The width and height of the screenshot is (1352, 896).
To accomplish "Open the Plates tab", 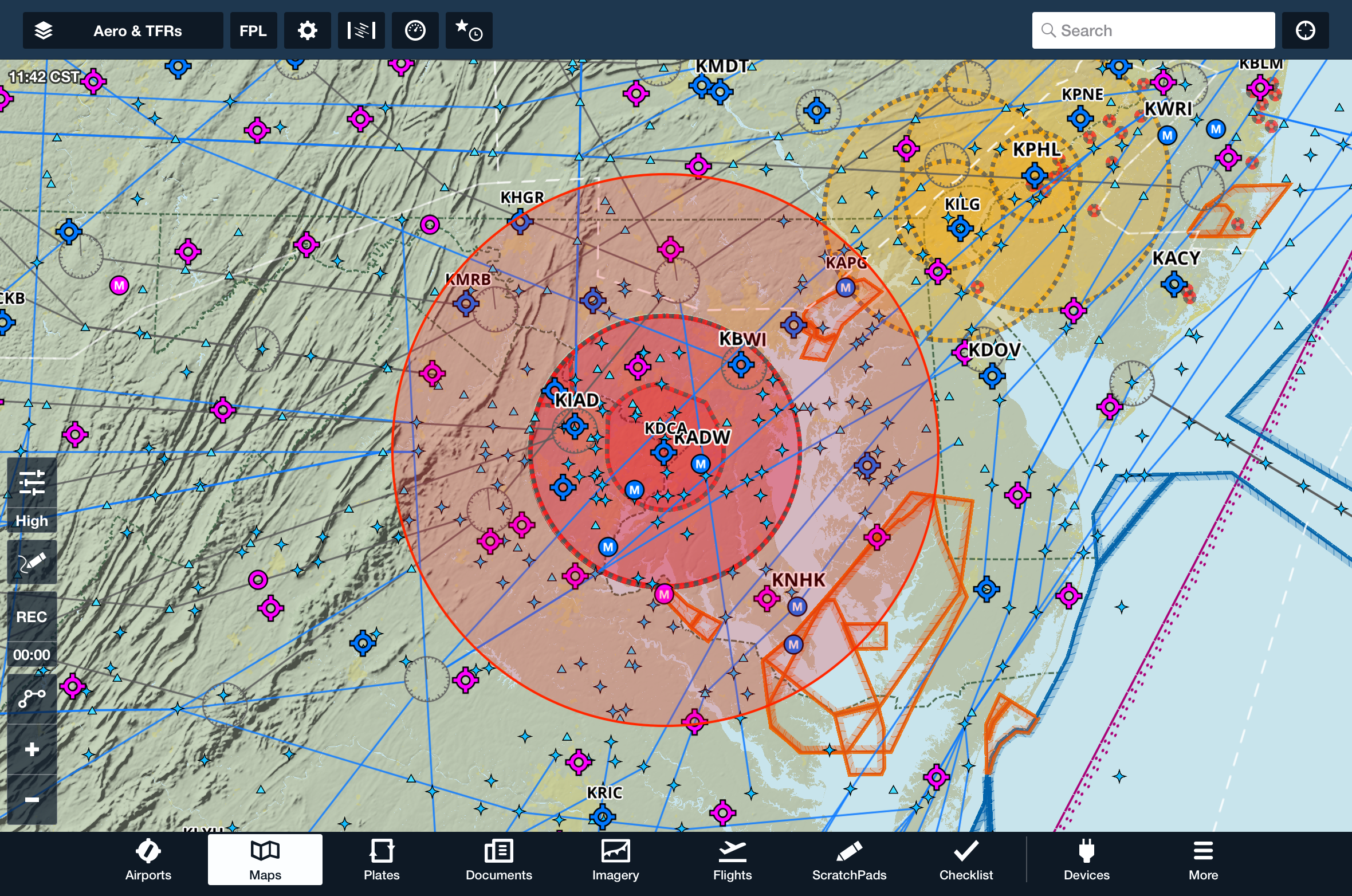I will [x=382, y=860].
